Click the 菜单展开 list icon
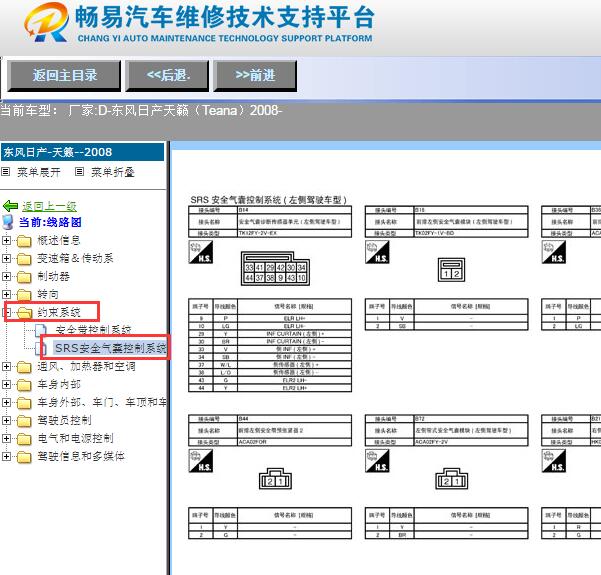The width and height of the screenshot is (601, 575). click(5, 172)
